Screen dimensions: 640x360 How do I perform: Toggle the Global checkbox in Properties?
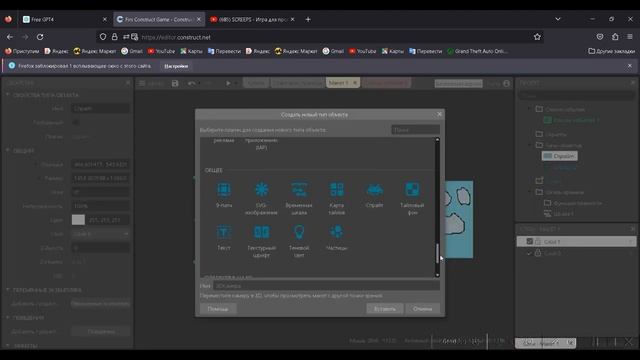[76, 122]
